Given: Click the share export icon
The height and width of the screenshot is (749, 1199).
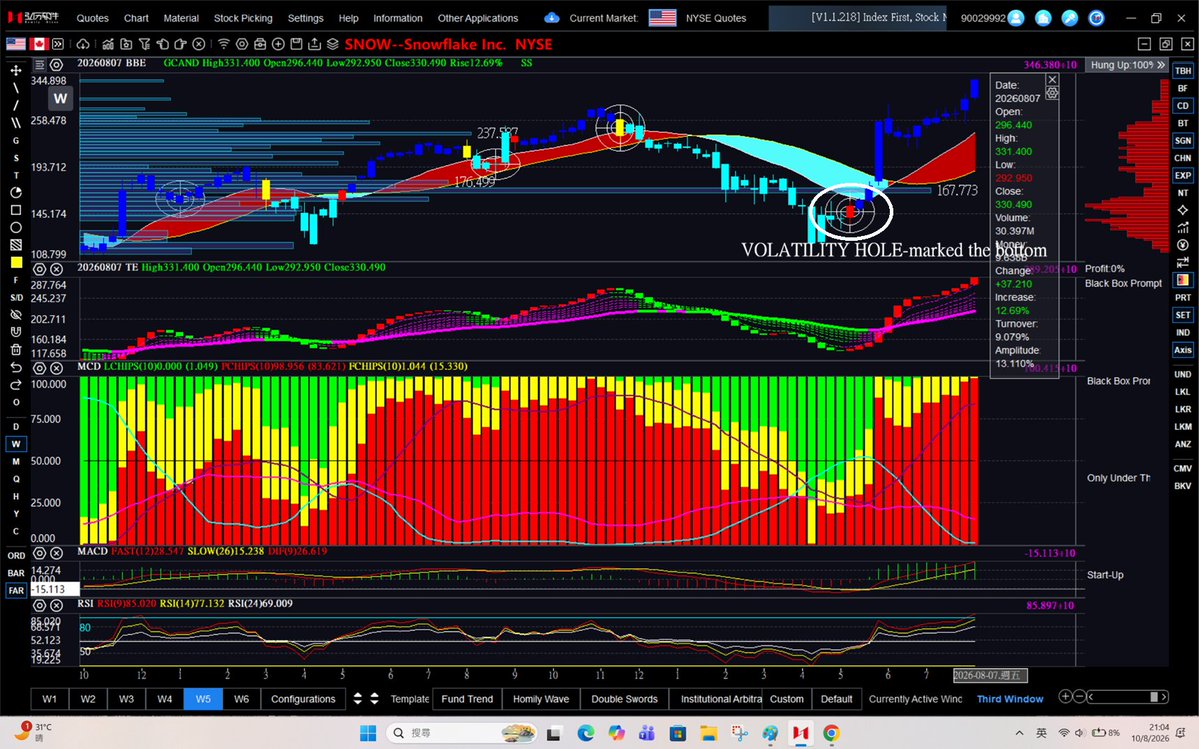Looking at the screenshot, I should (x=314, y=44).
